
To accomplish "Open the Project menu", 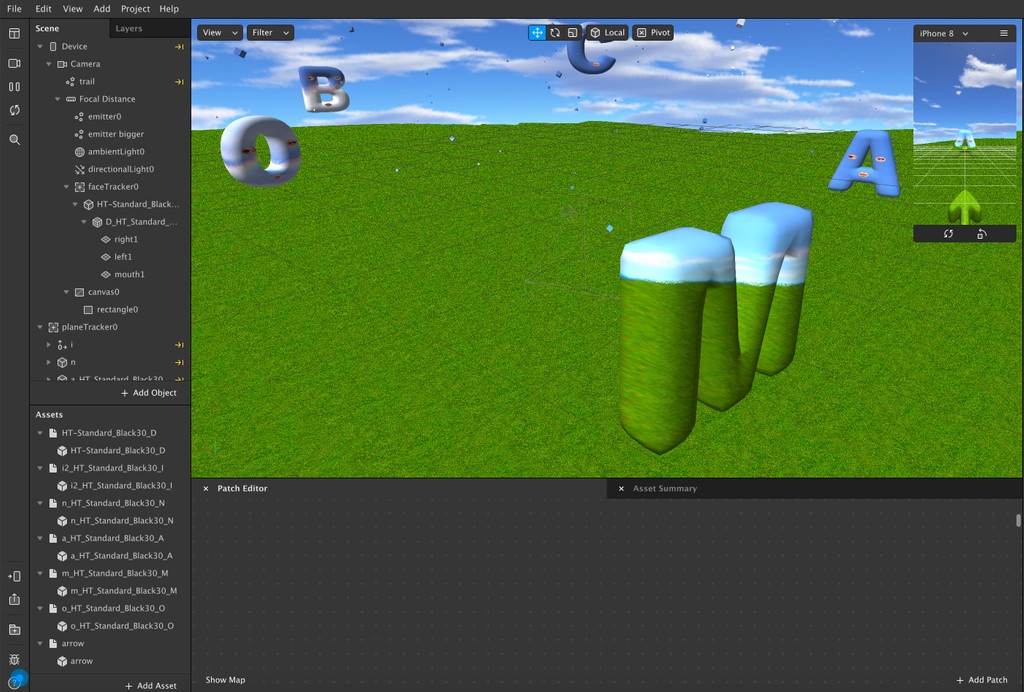I will click(x=135, y=9).
